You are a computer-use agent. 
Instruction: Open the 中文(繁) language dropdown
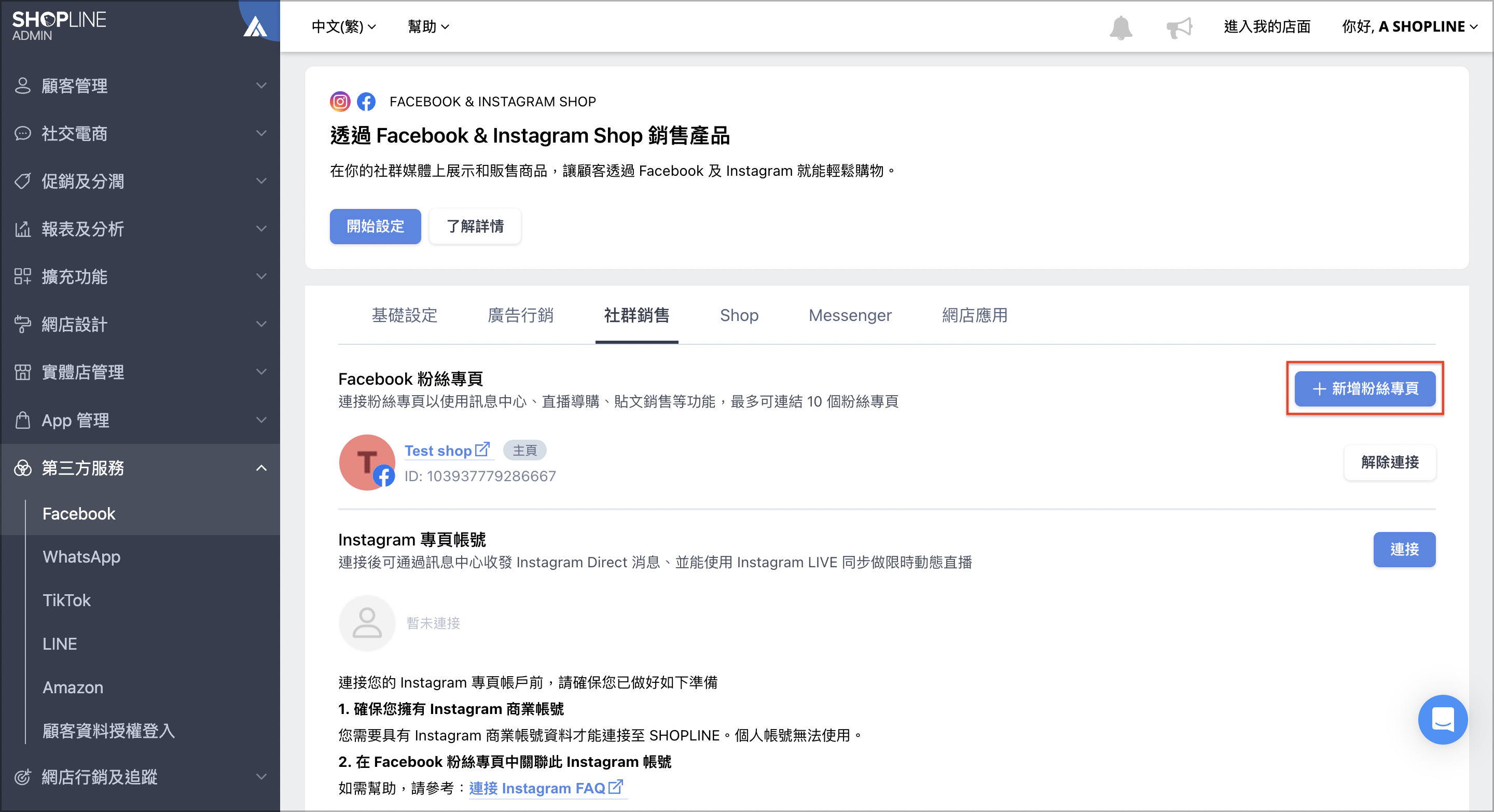(344, 26)
